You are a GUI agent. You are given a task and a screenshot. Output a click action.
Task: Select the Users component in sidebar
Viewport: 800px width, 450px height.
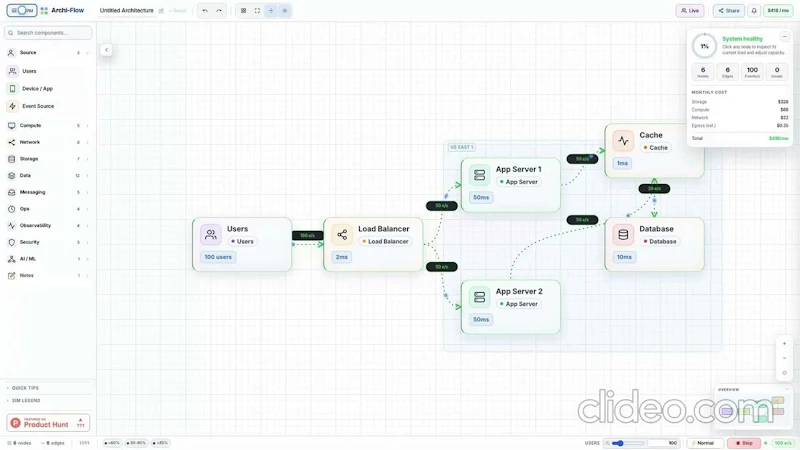[x=48, y=71]
